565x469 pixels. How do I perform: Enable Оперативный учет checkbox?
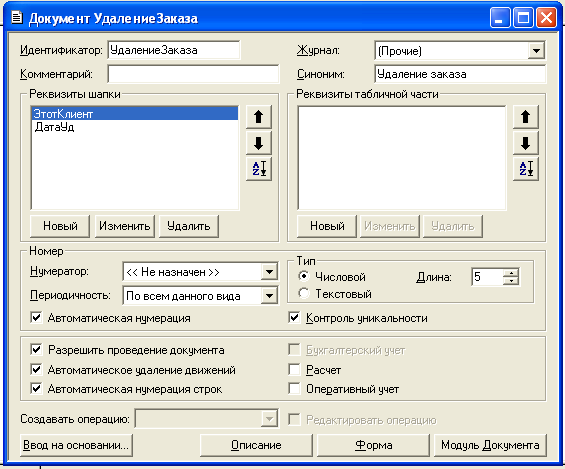294,389
